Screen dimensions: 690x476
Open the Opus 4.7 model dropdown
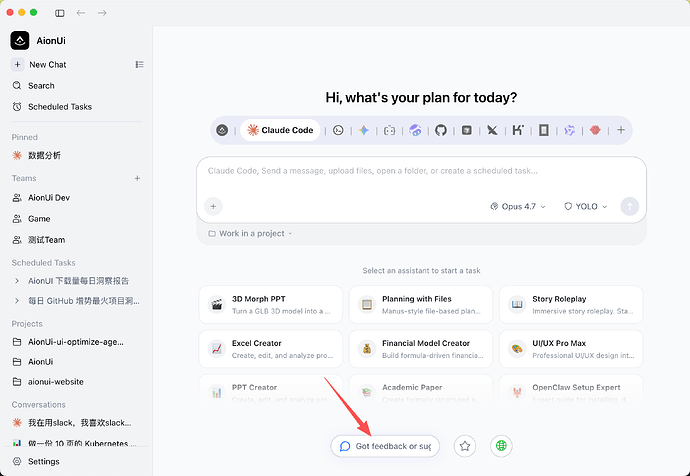518,206
